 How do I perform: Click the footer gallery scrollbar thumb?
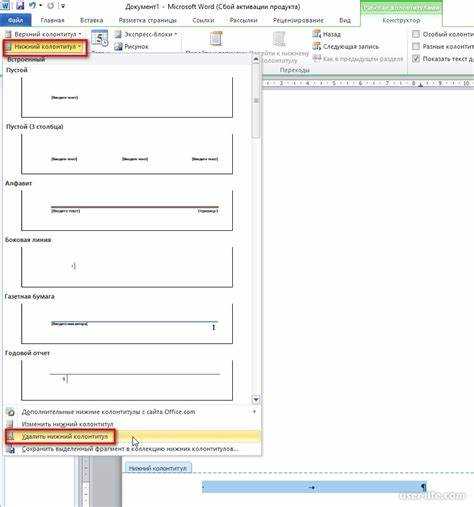(x=256, y=100)
